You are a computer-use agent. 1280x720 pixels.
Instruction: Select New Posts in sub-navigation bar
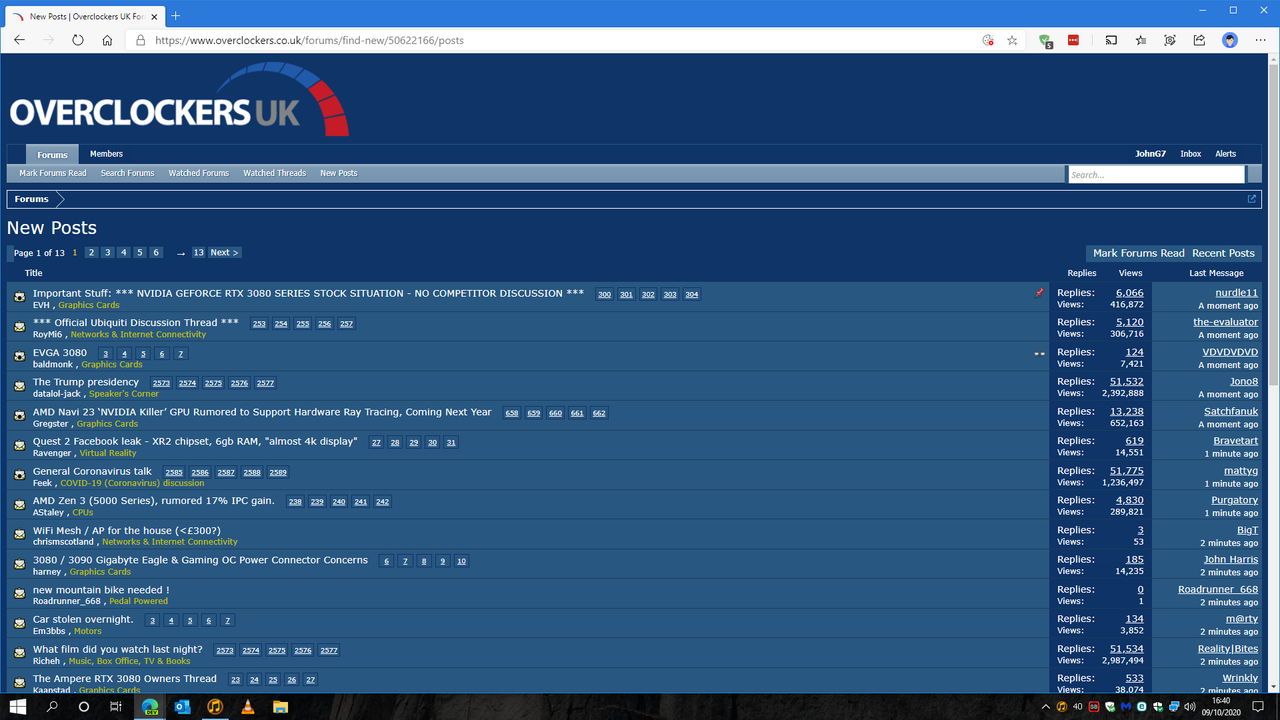point(338,173)
